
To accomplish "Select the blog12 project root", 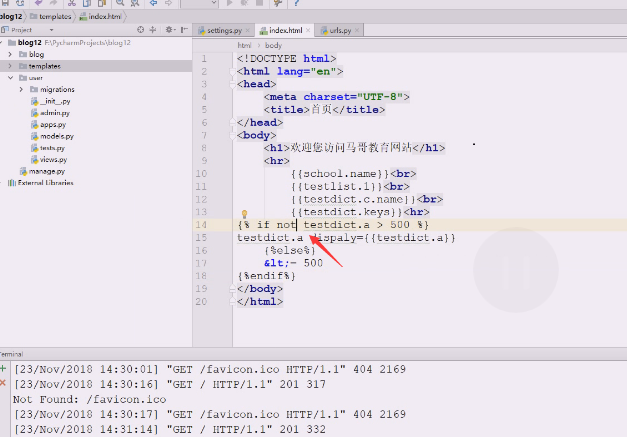I will [30, 43].
